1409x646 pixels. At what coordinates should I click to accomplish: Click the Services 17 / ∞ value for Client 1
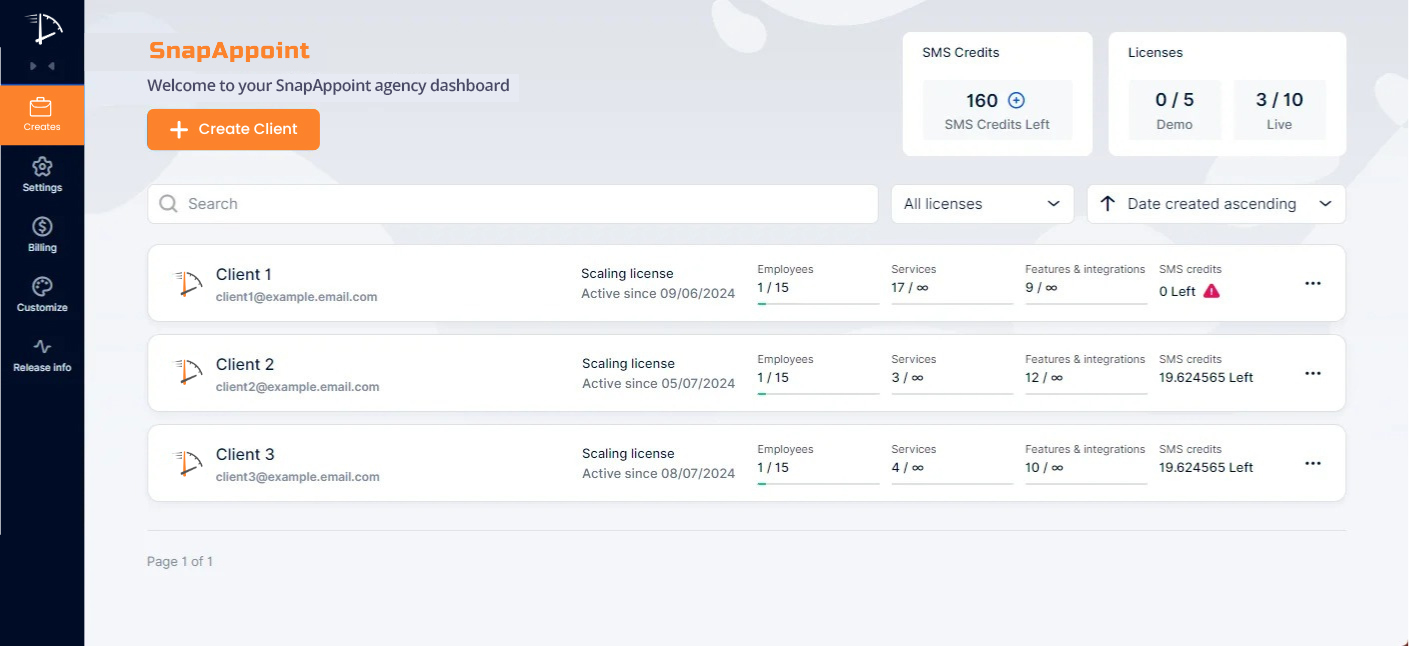(x=908, y=288)
